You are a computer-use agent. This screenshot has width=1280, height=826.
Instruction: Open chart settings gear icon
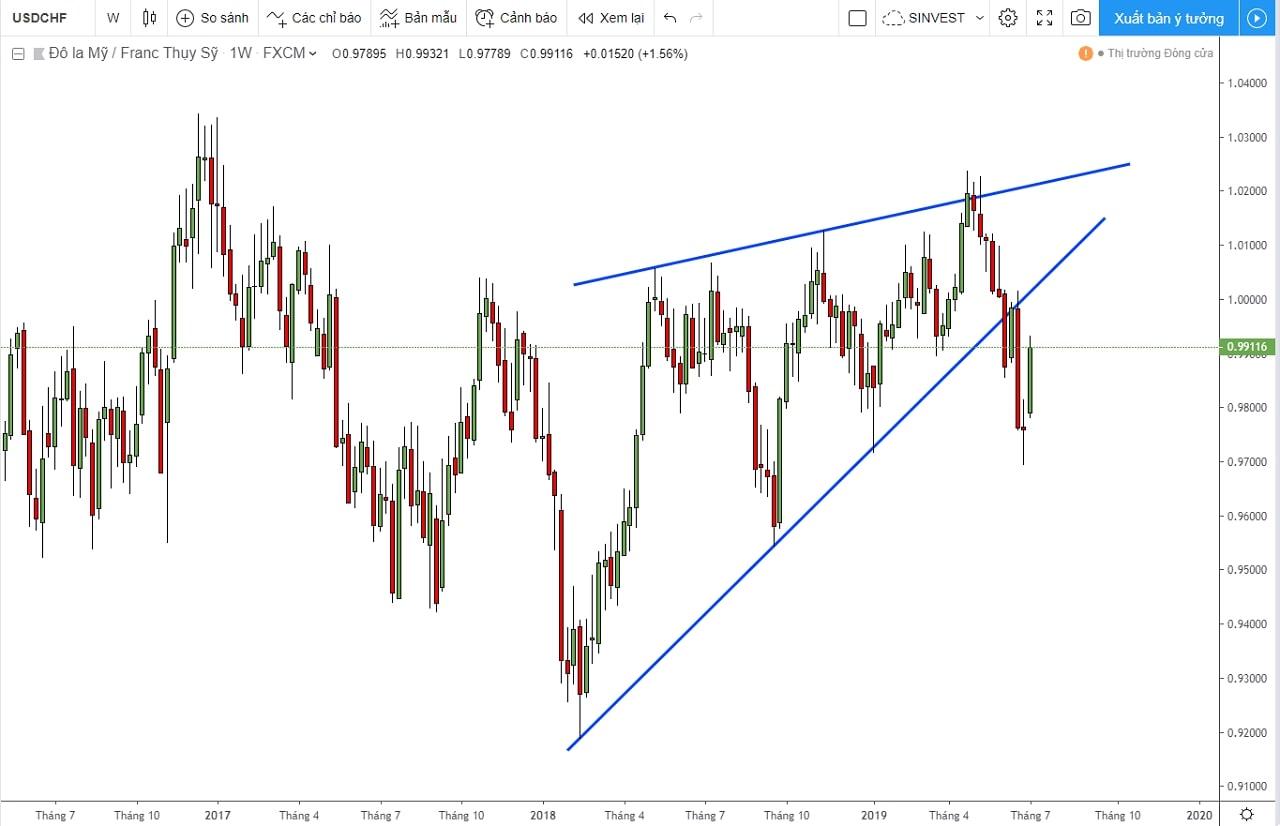[1008, 18]
